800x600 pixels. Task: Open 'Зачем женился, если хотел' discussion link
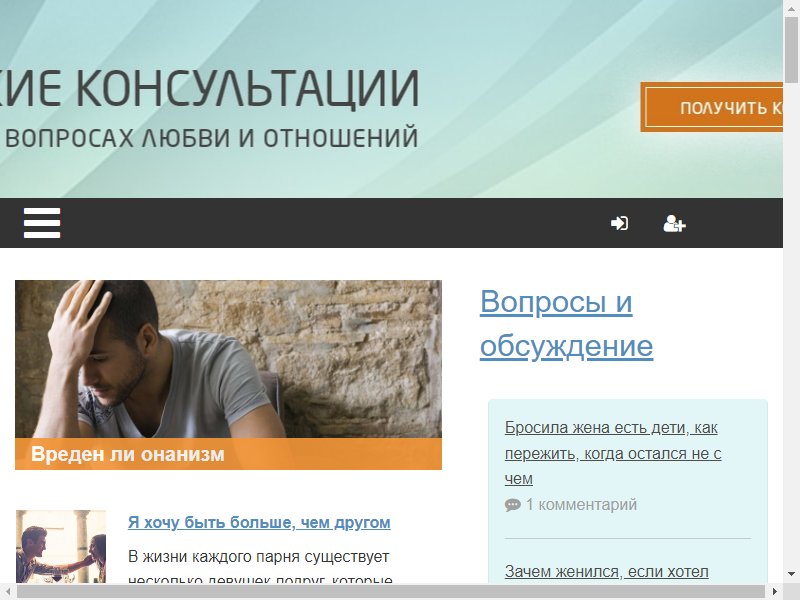(x=607, y=571)
